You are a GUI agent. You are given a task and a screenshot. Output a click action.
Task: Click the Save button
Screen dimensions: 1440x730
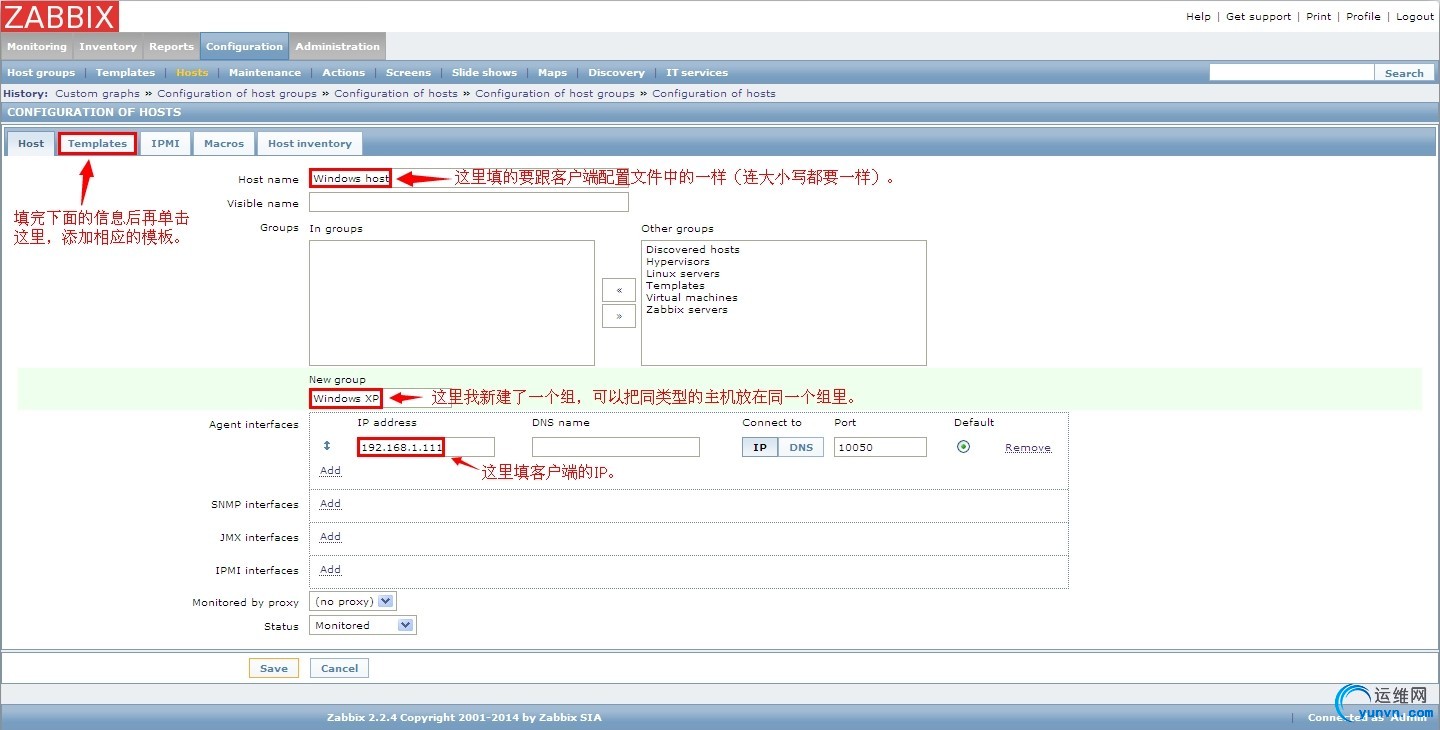(x=274, y=668)
